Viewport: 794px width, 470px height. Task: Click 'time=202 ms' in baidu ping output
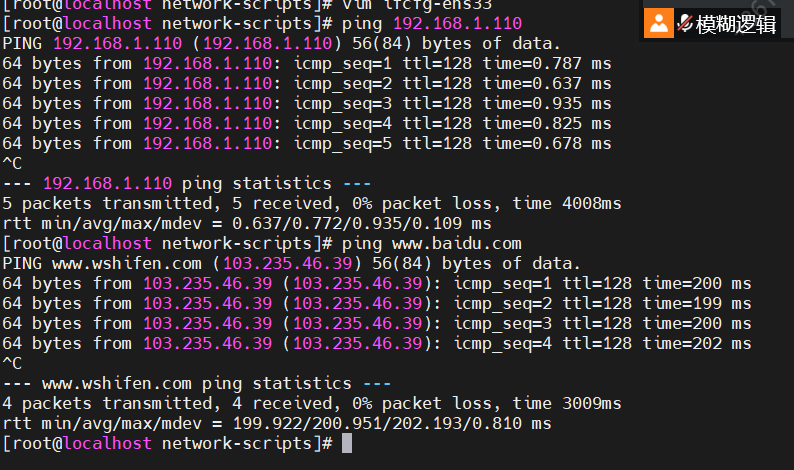(697, 343)
